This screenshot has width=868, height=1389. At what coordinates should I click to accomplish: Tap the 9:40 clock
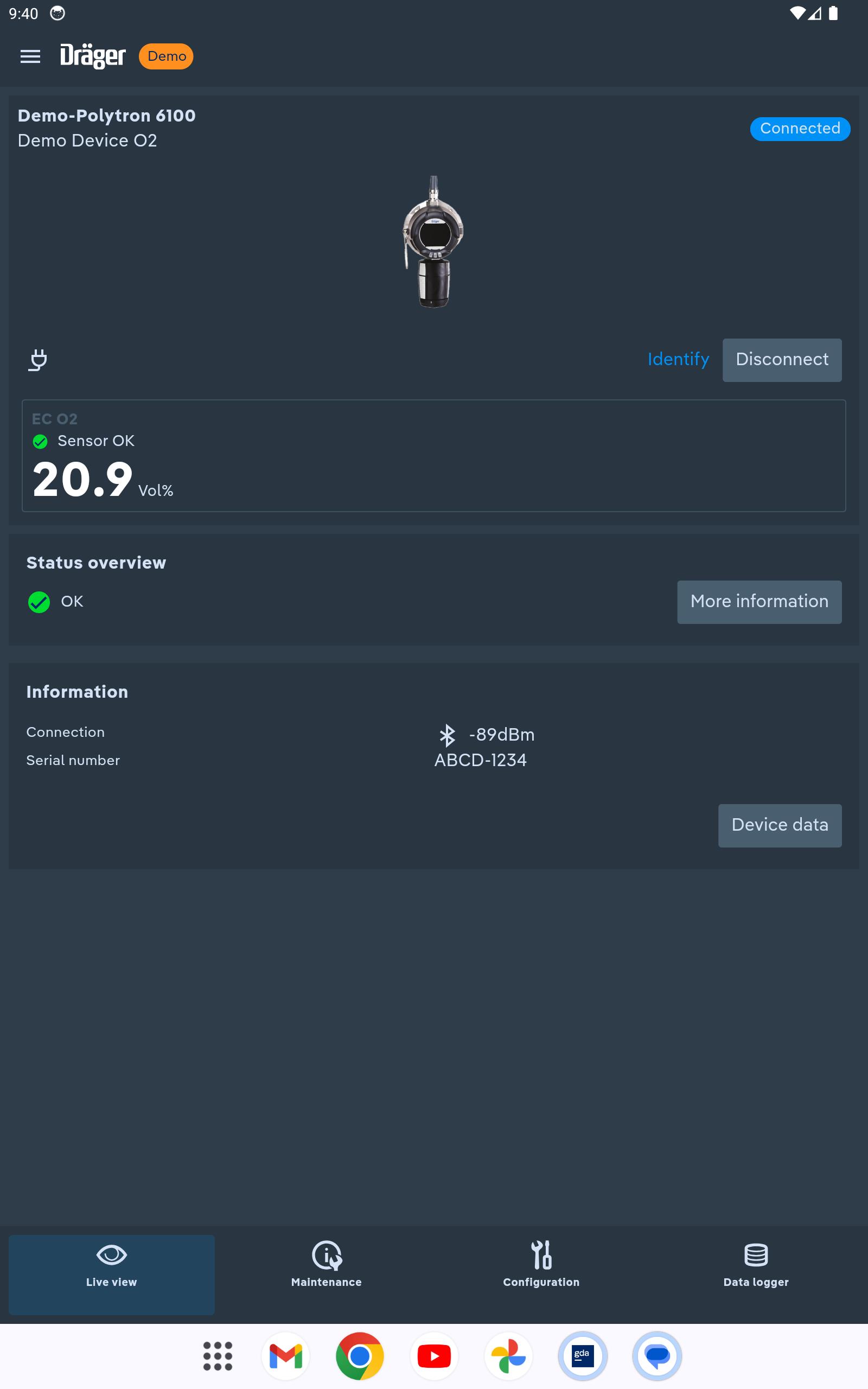23,14
